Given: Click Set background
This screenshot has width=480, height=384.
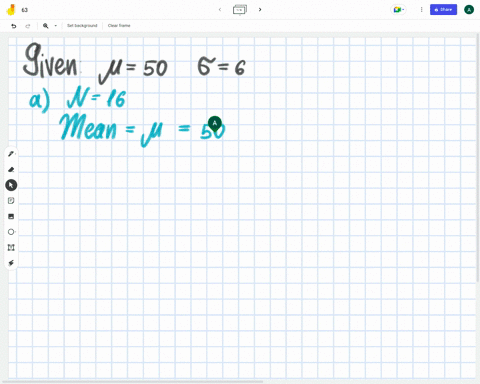Looking at the screenshot, I should pos(82,26).
